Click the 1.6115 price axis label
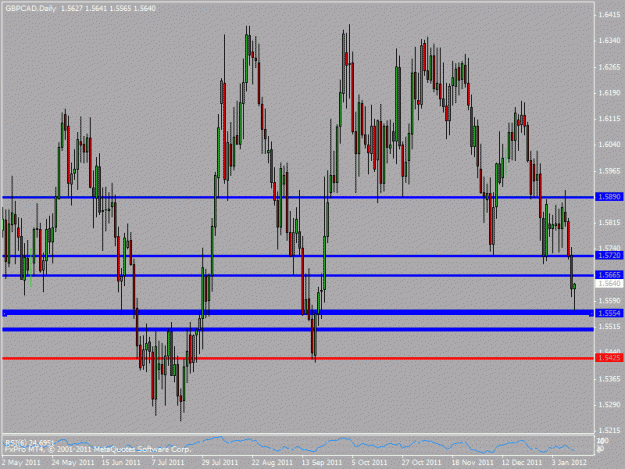Viewport: 625px width, 469px height. point(609,119)
